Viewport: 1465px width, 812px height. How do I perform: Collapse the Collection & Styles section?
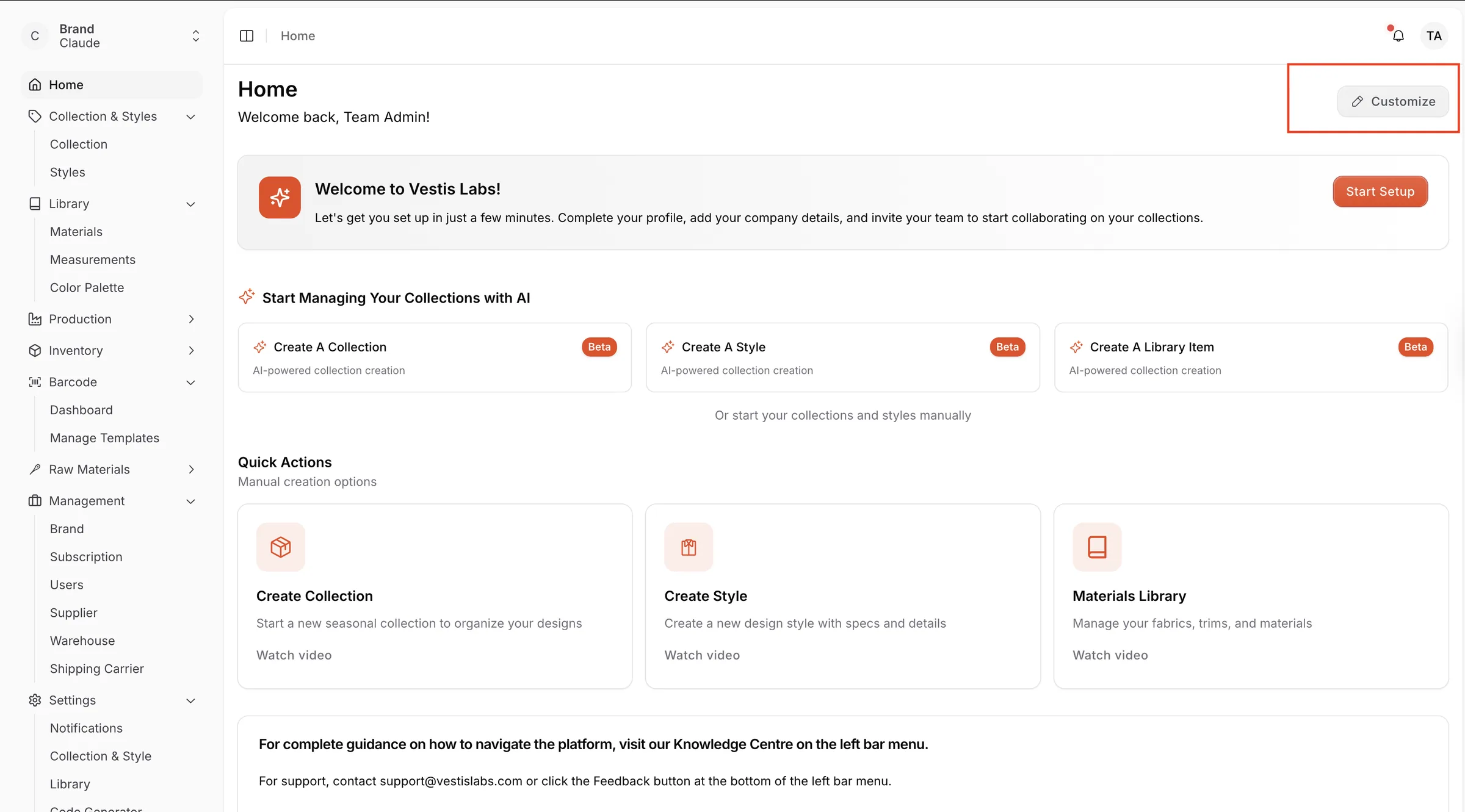tap(190, 117)
